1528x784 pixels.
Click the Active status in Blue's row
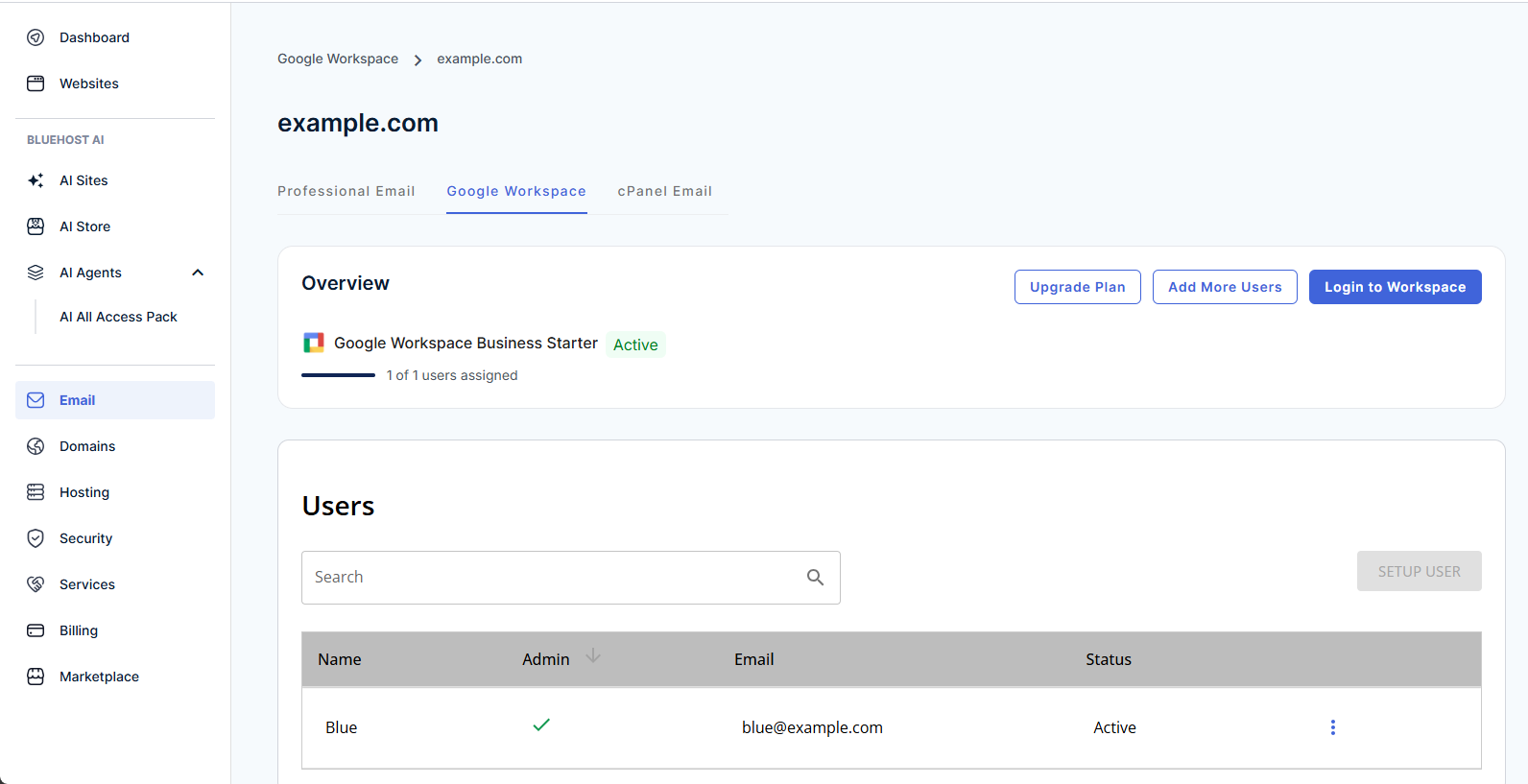point(1114,727)
